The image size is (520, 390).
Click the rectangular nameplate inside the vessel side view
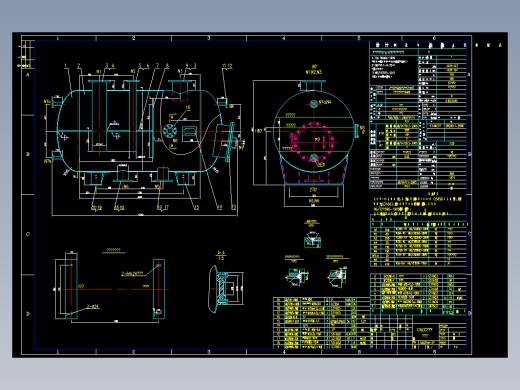point(190,131)
